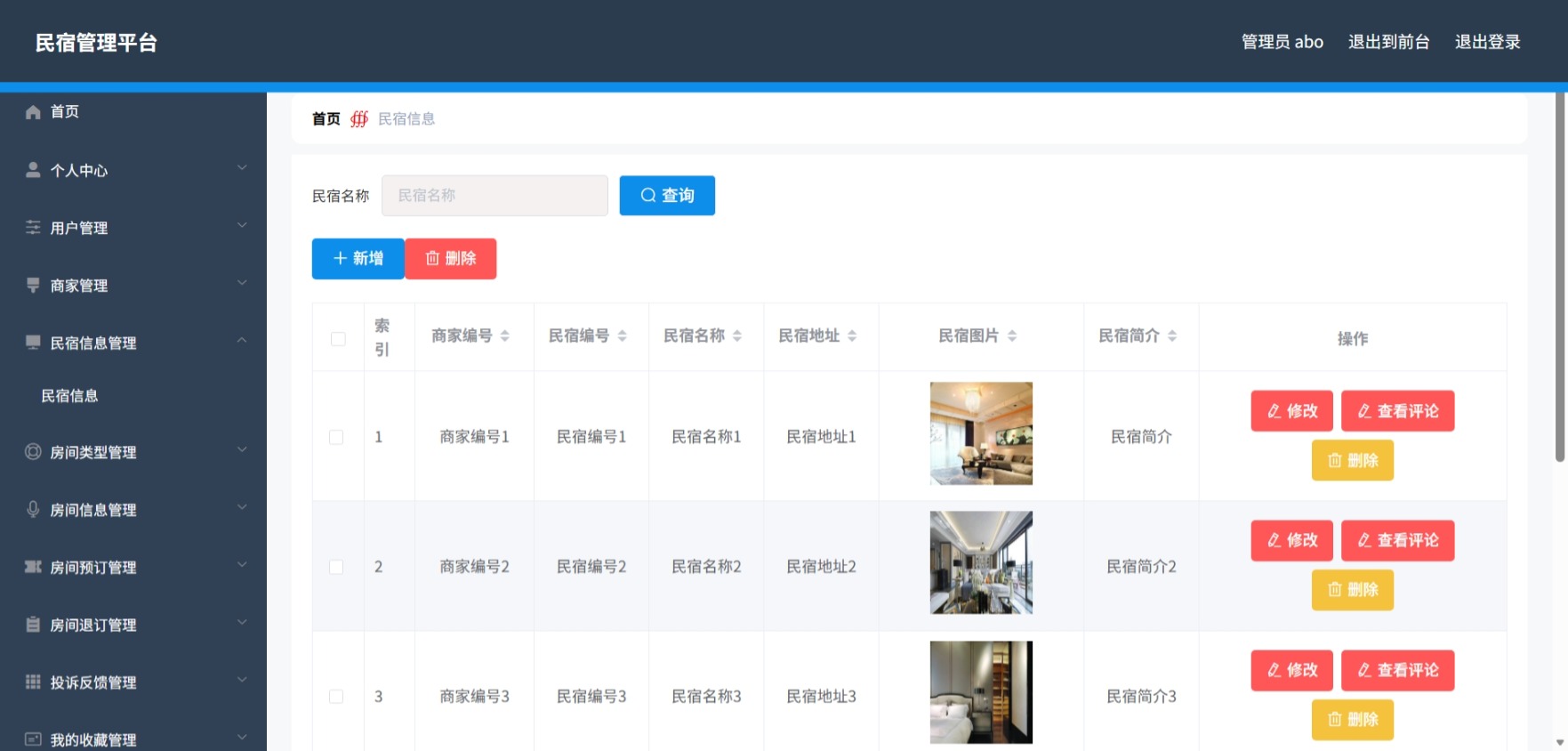Check the row 3 checkbox for 民宿名称3
The image size is (1568, 751).
(x=336, y=697)
